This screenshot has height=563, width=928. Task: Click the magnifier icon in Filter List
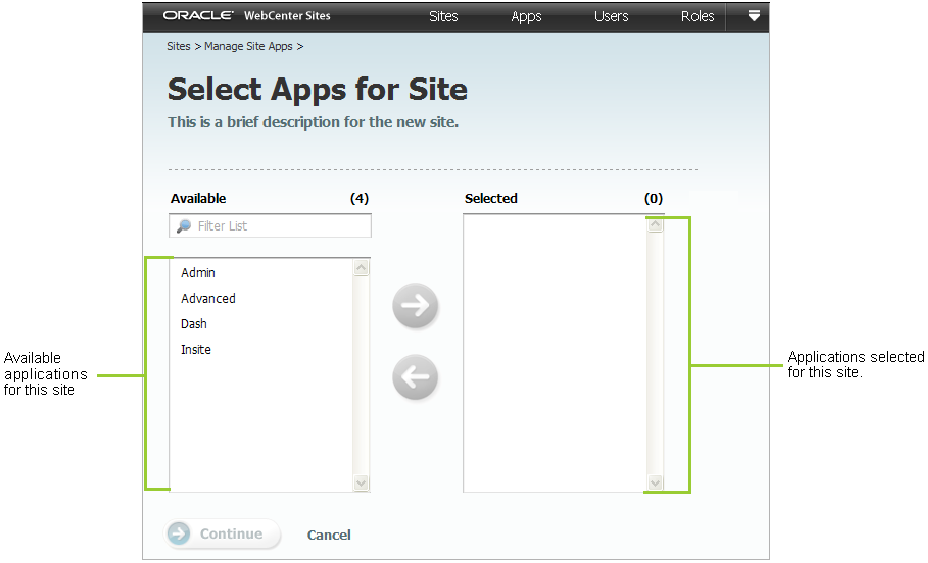point(184,226)
